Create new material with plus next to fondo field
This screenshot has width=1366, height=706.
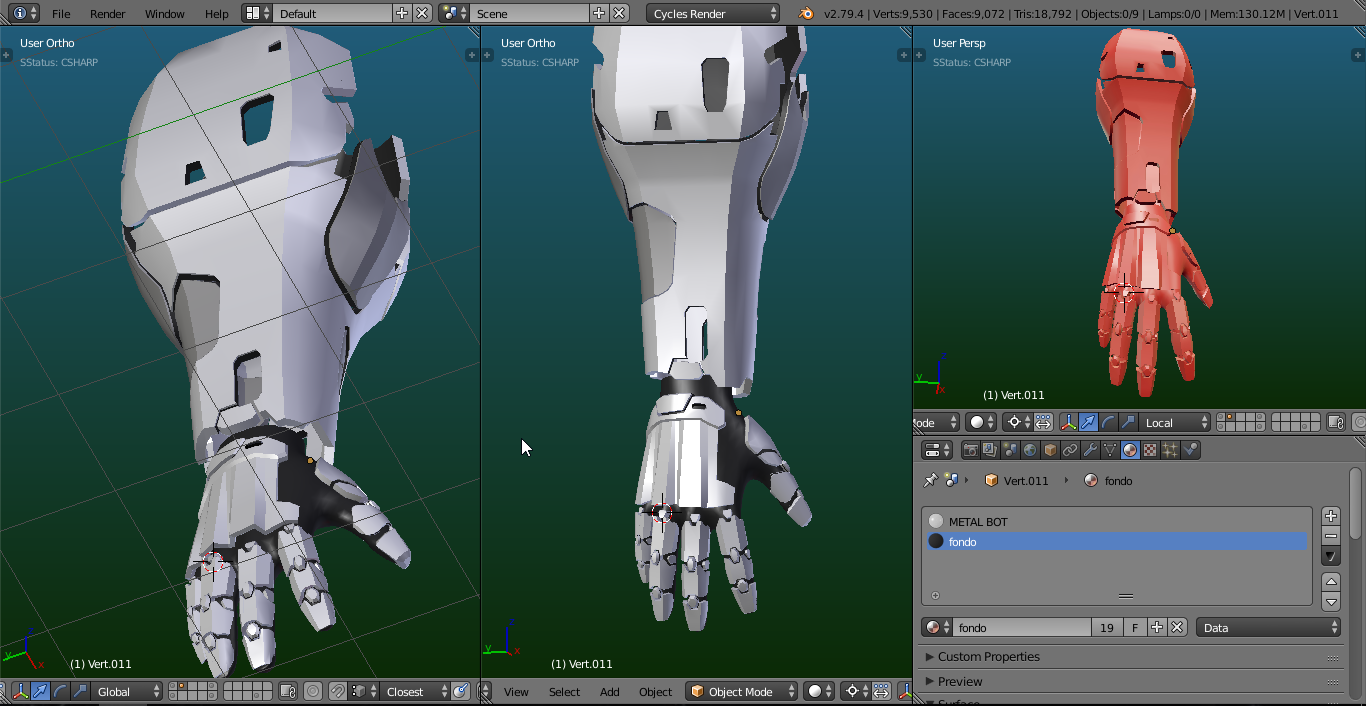click(x=1157, y=627)
